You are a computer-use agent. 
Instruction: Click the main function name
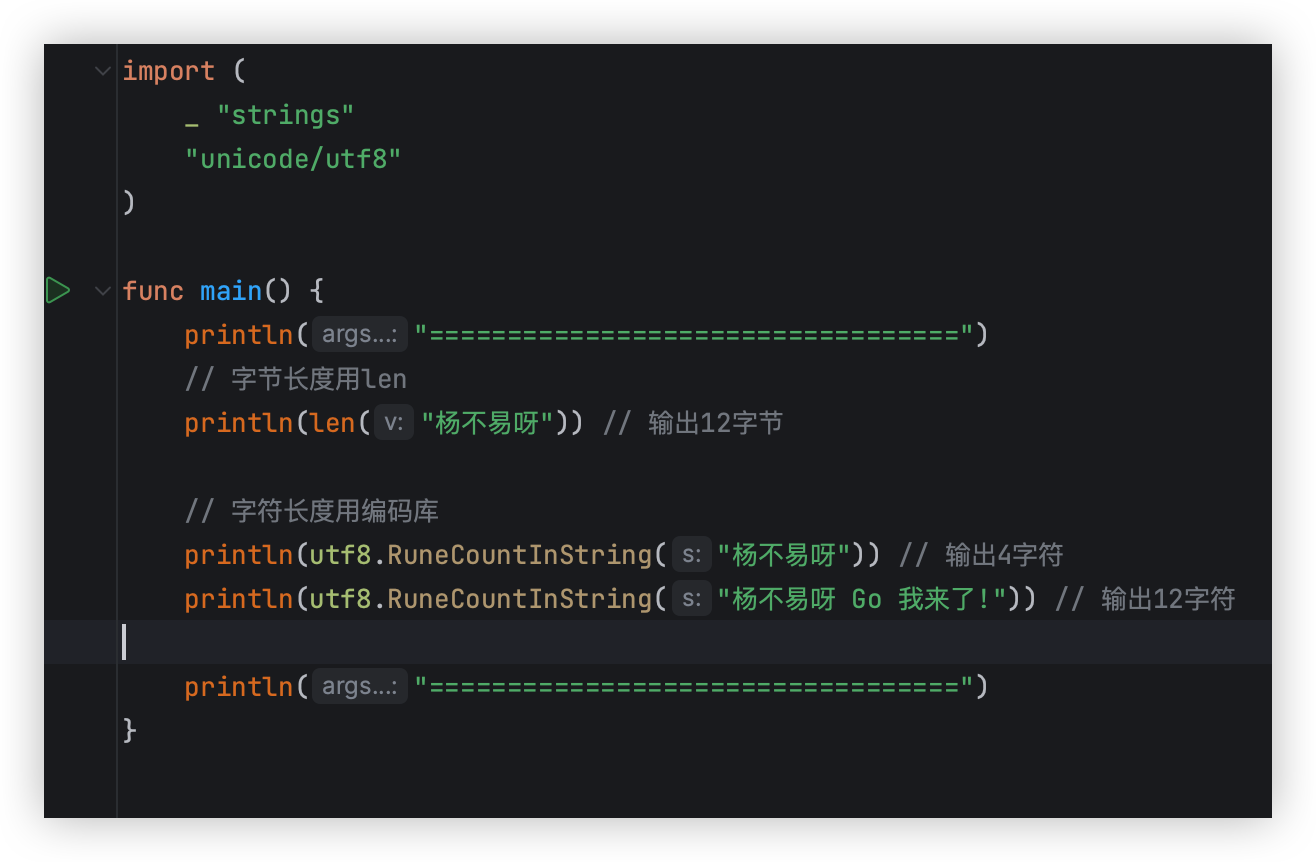pyautogui.click(x=231, y=291)
